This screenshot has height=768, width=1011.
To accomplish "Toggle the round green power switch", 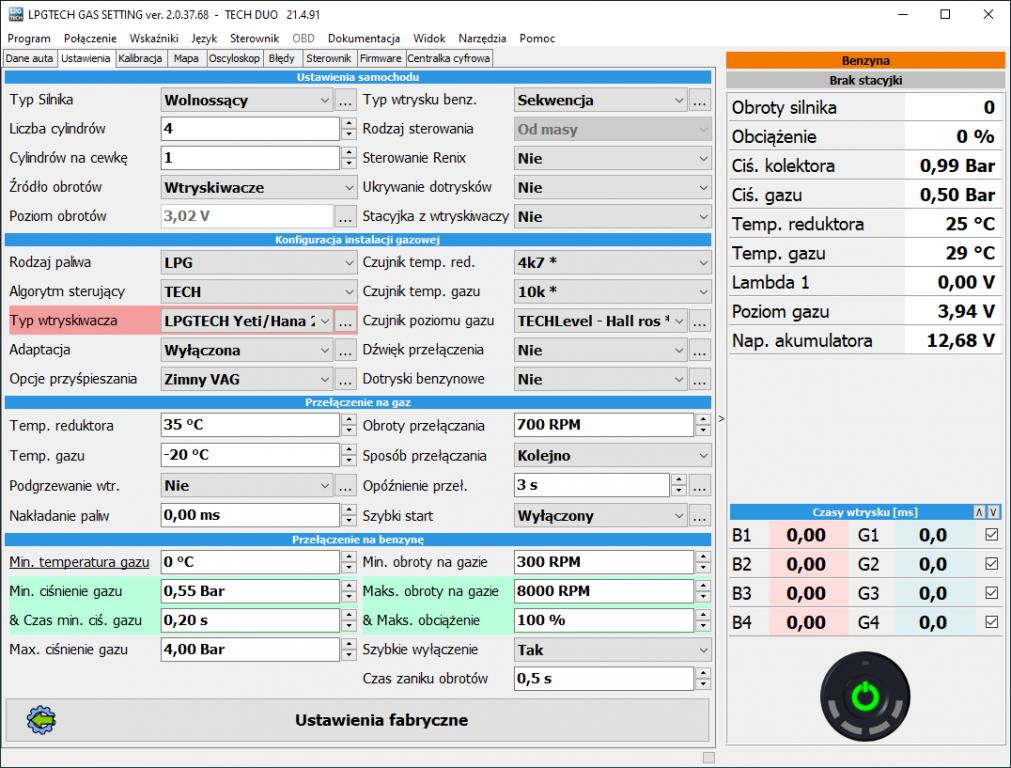I will pyautogui.click(x=865, y=696).
